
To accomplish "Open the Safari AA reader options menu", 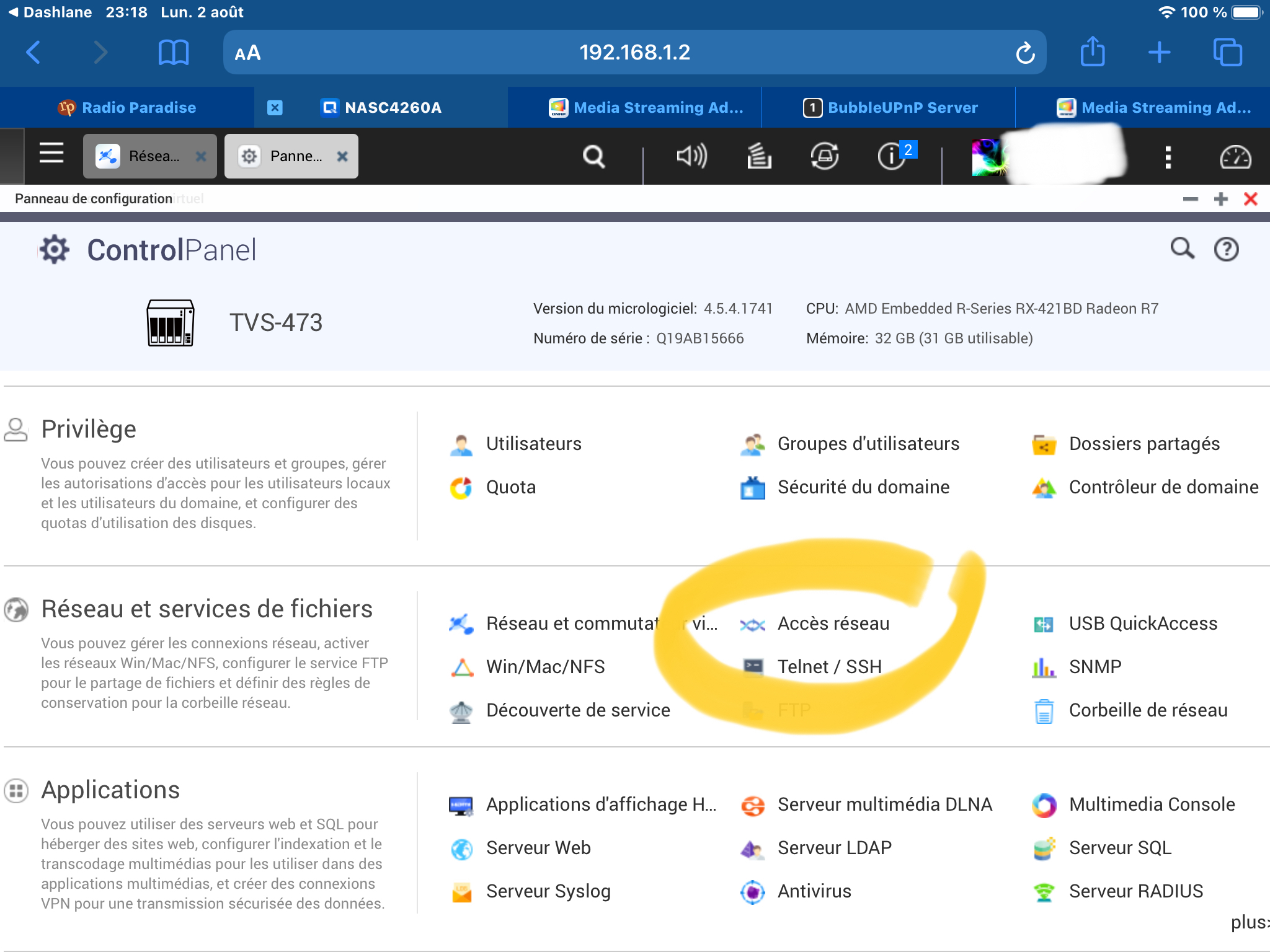I will [247, 53].
